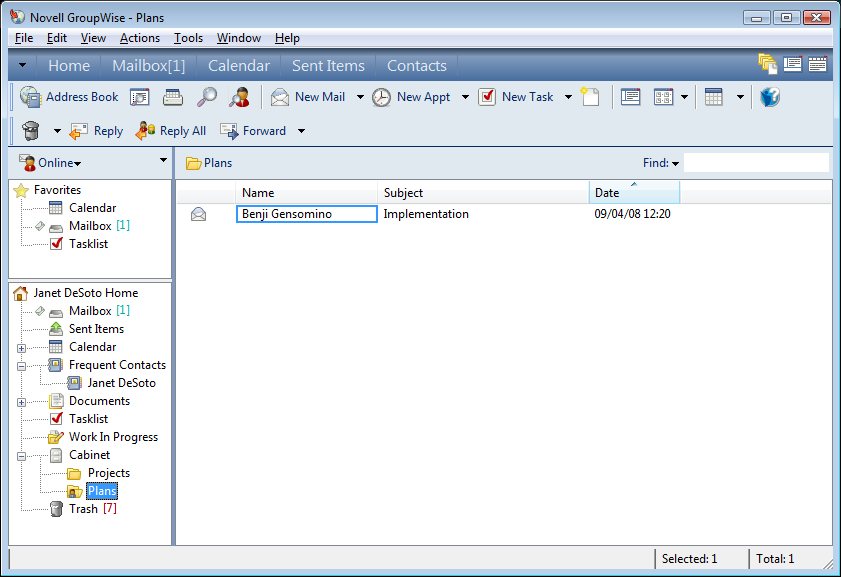Click the stacked folders icon on nav bar
Screen dimensions: 841x577
click(768, 64)
